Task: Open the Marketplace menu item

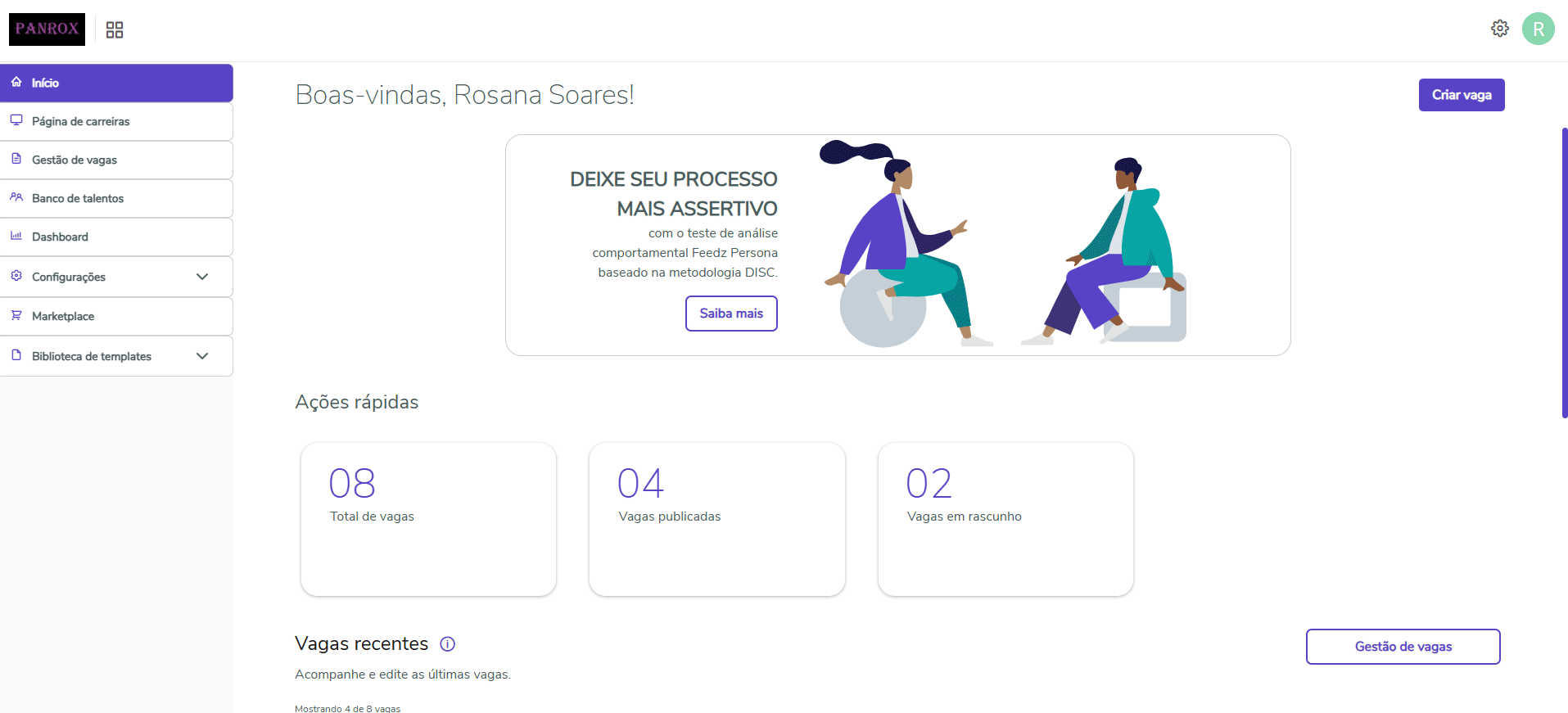Action: coord(116,316)
